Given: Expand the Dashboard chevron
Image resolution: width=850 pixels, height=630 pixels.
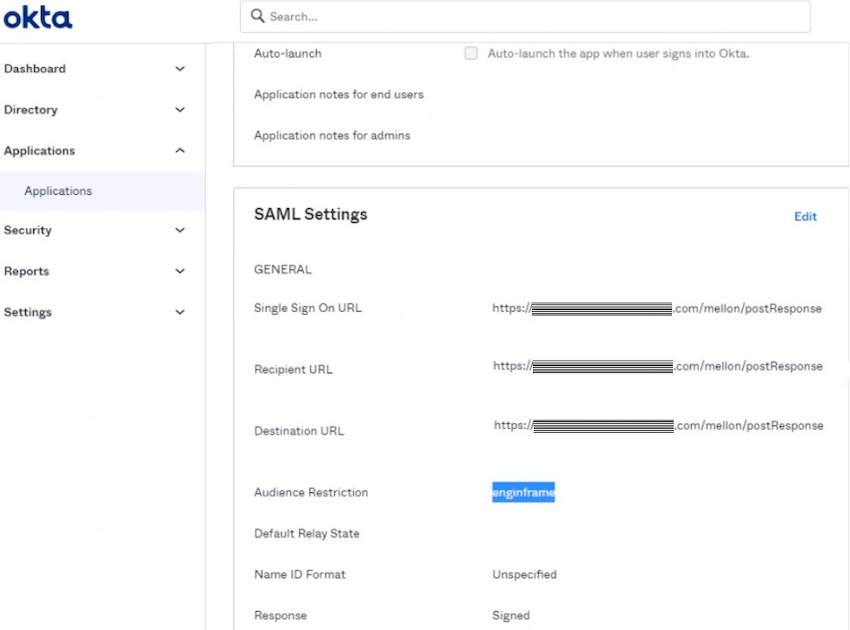Looking at the screenshot, I should click(180, 69).
